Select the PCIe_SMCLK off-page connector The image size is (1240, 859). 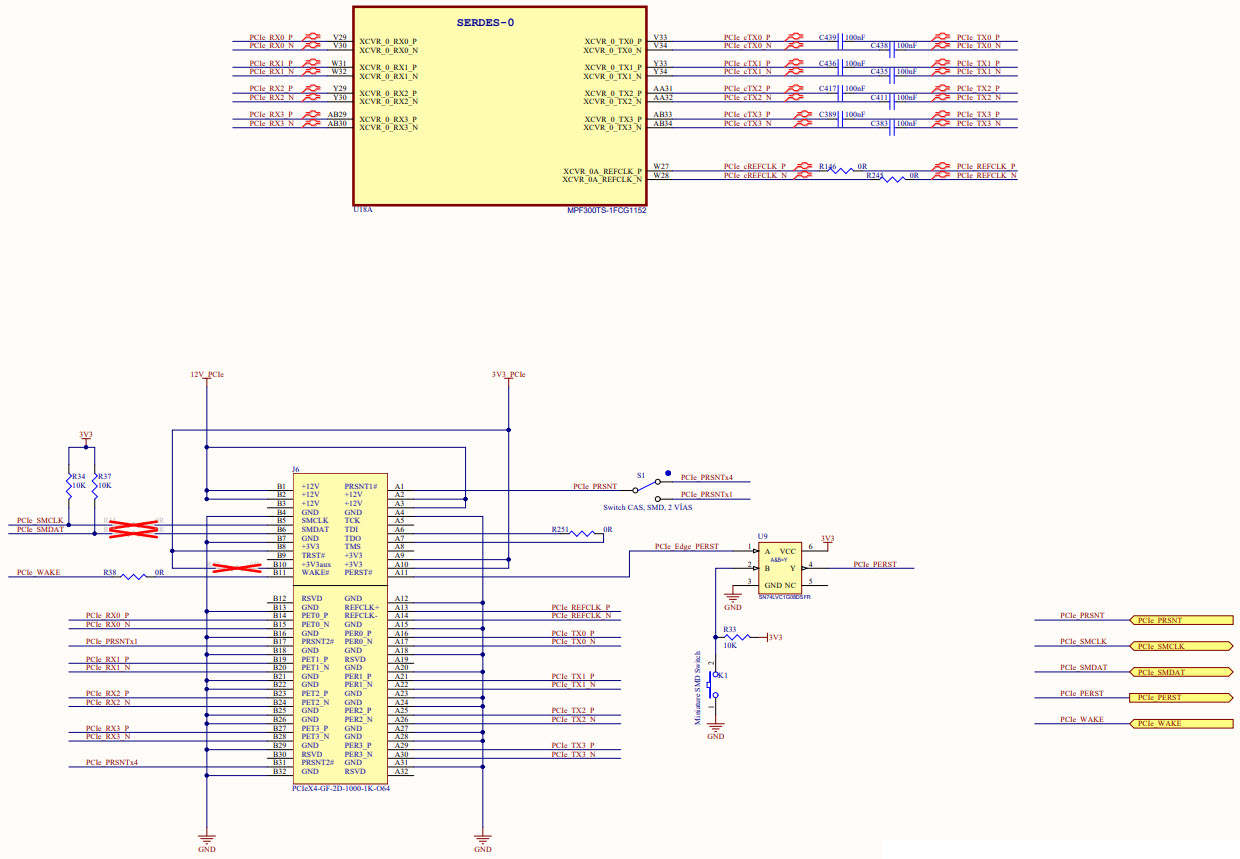click(1180, 647)
